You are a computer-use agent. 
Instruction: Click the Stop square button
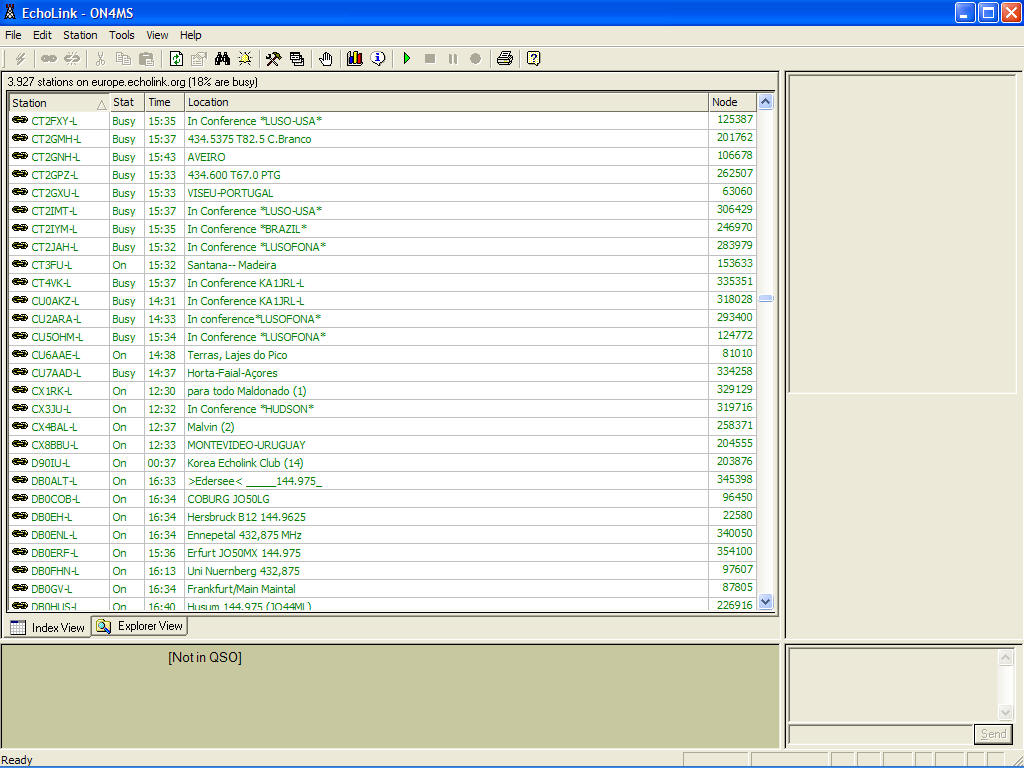pyautogui.click(x=430, y=59)
